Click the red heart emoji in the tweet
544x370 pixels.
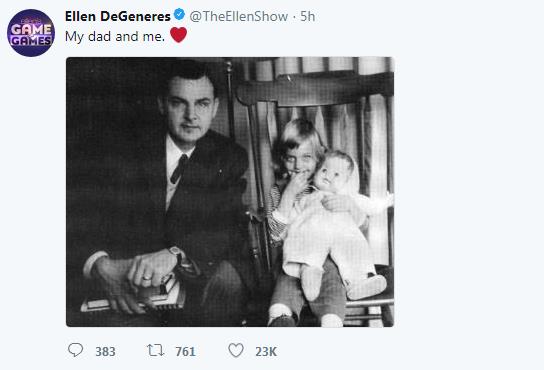(x=179, y=35)
